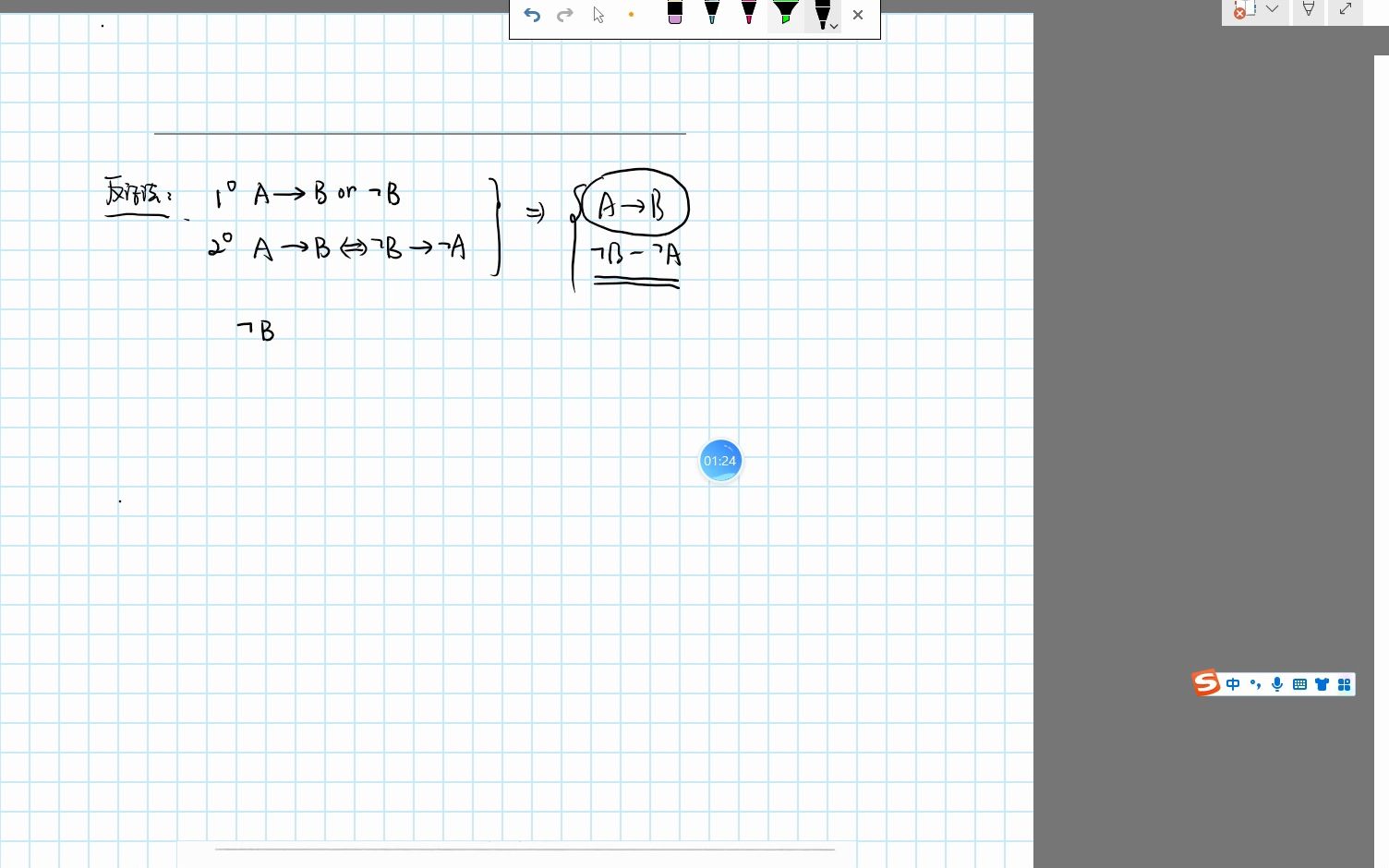Select the magenta-tipped pen
Screen dimensions: 1389x868
click(749, 13)
